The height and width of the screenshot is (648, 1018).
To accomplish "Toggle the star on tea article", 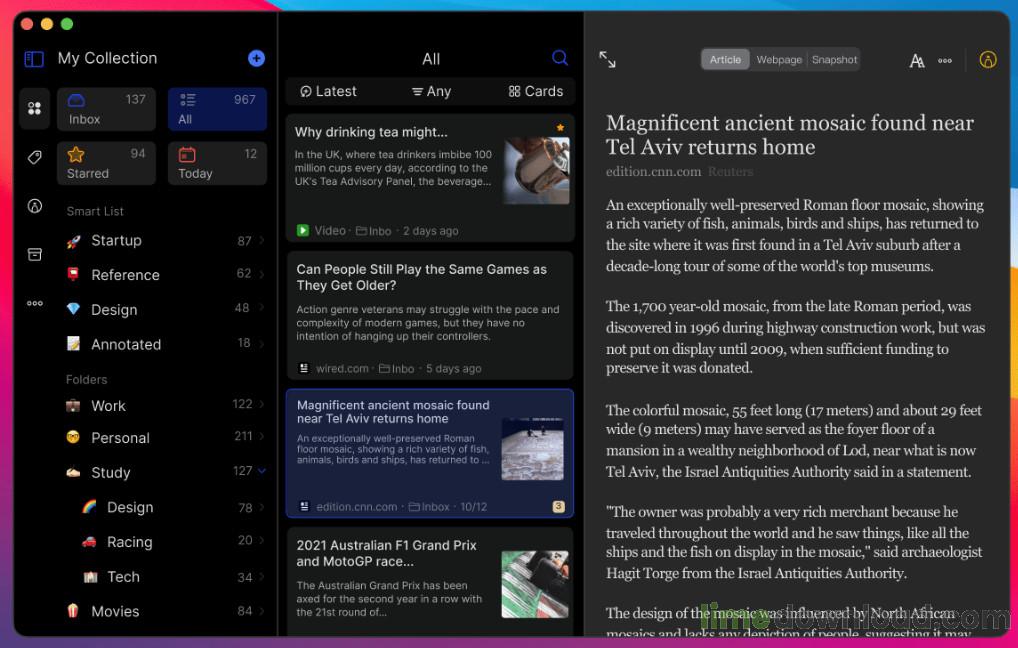I will (560, 127).
